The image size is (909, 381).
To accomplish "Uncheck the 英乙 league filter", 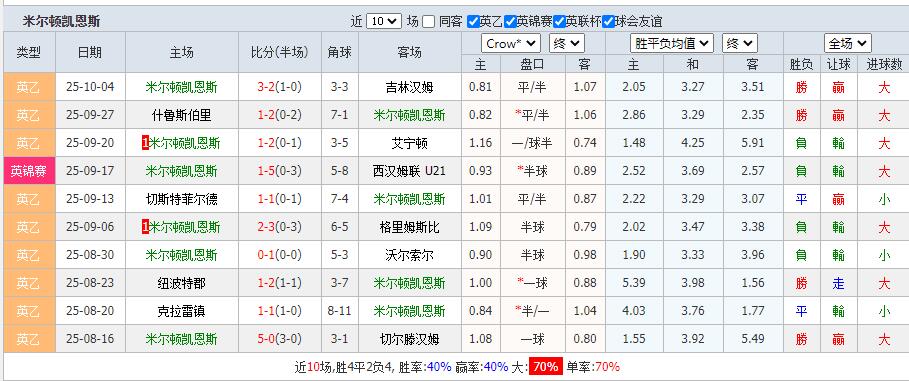I will (473, 22).
